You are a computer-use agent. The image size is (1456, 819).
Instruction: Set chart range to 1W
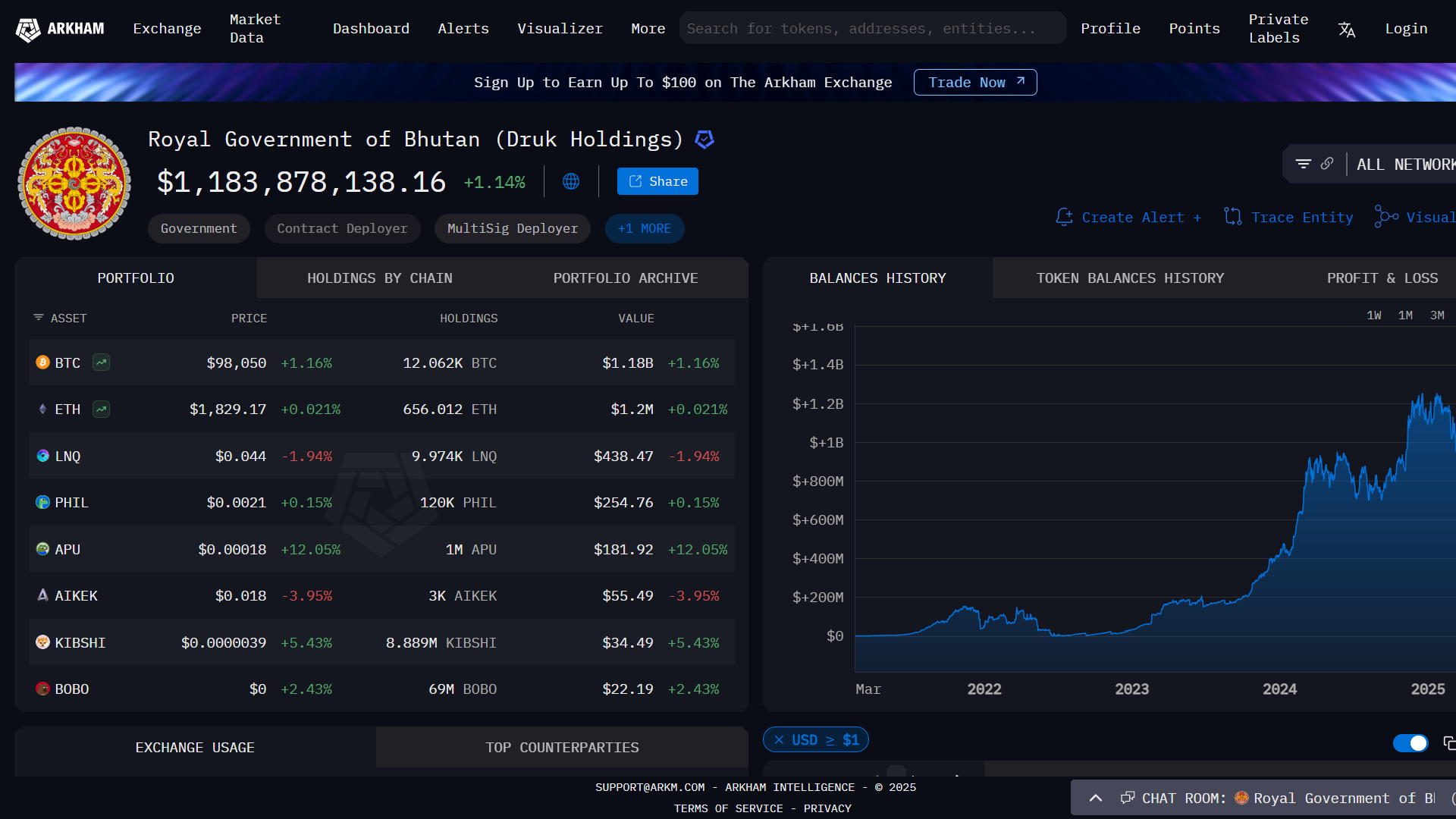[1374, 315]
